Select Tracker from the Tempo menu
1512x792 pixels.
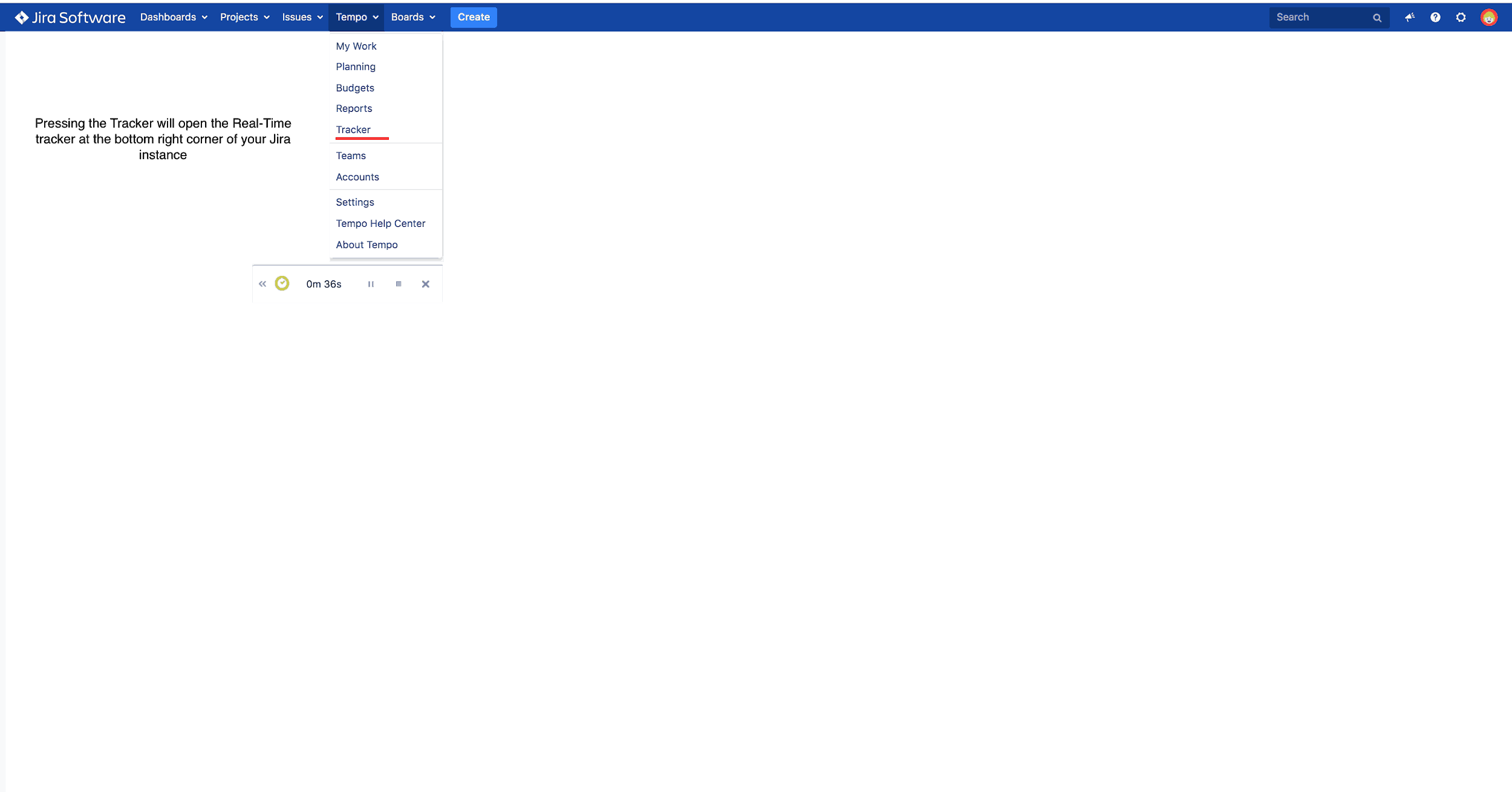[x=353, y=129]
